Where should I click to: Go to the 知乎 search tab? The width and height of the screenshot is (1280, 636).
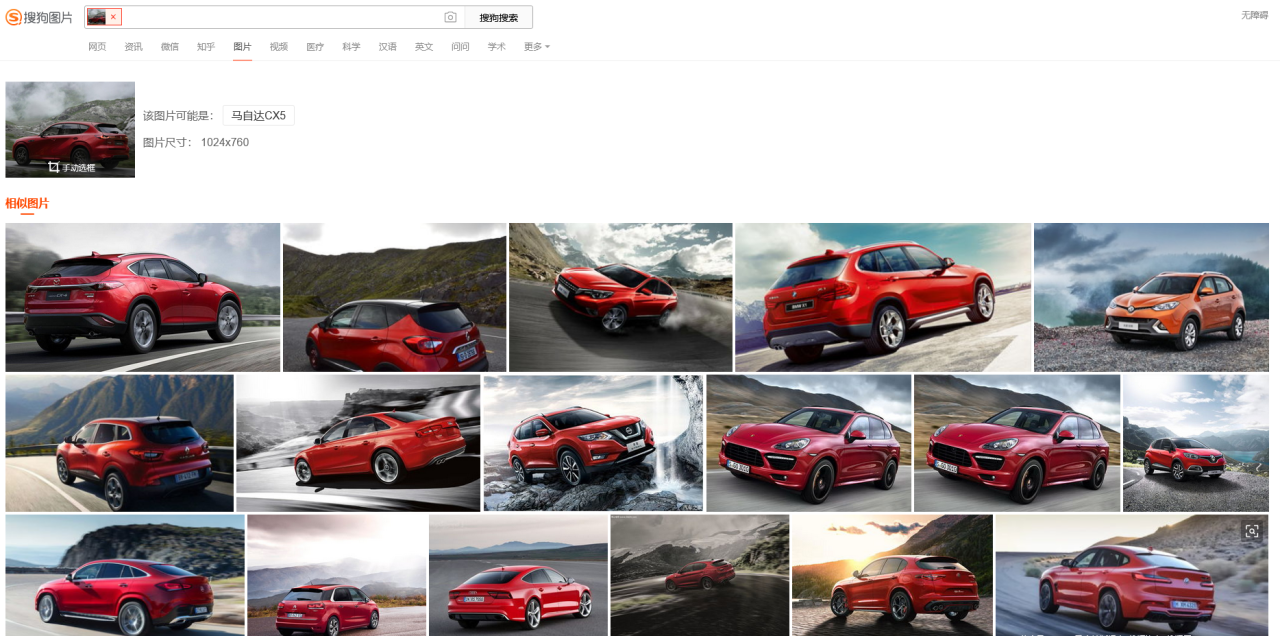(x=206, y=47)
